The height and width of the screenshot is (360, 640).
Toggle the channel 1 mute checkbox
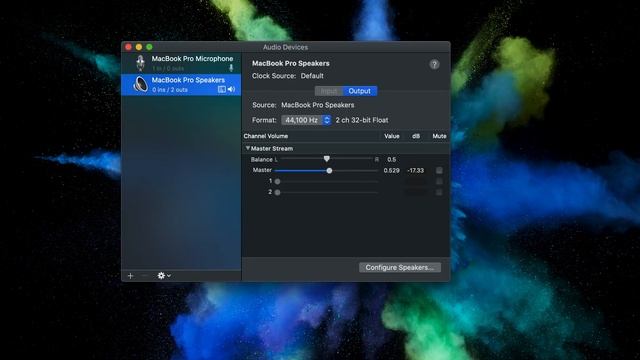tap(439, 181)
